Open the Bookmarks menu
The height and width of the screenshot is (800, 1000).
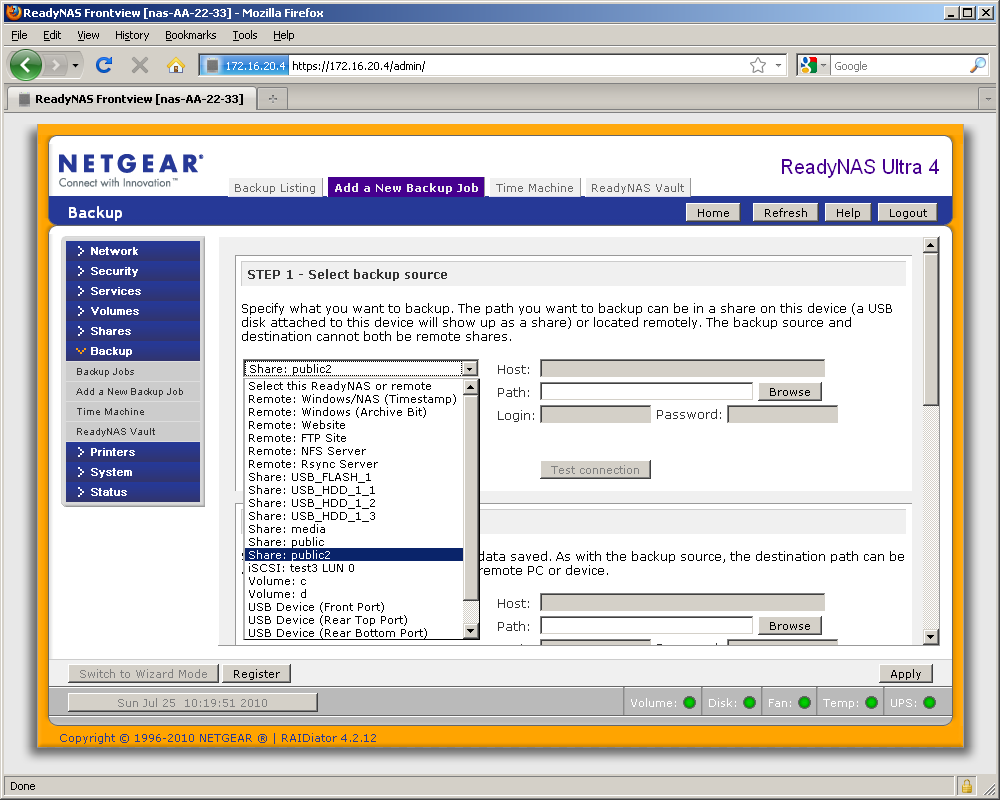point(191,35)
